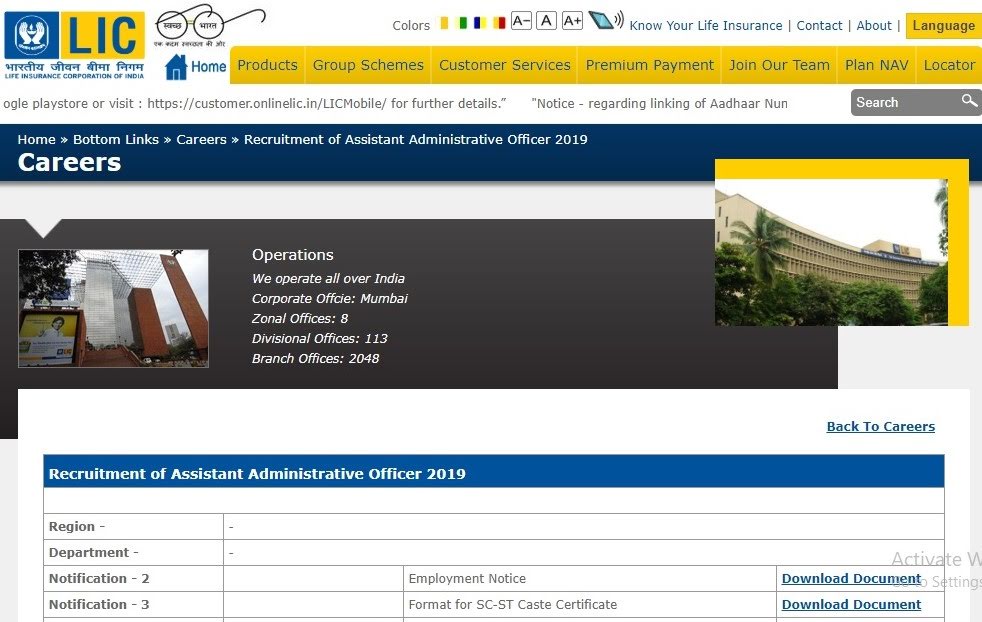Click the Swachh Bharat spectacles logo
982x622 pixels.
tap(209, 26)
